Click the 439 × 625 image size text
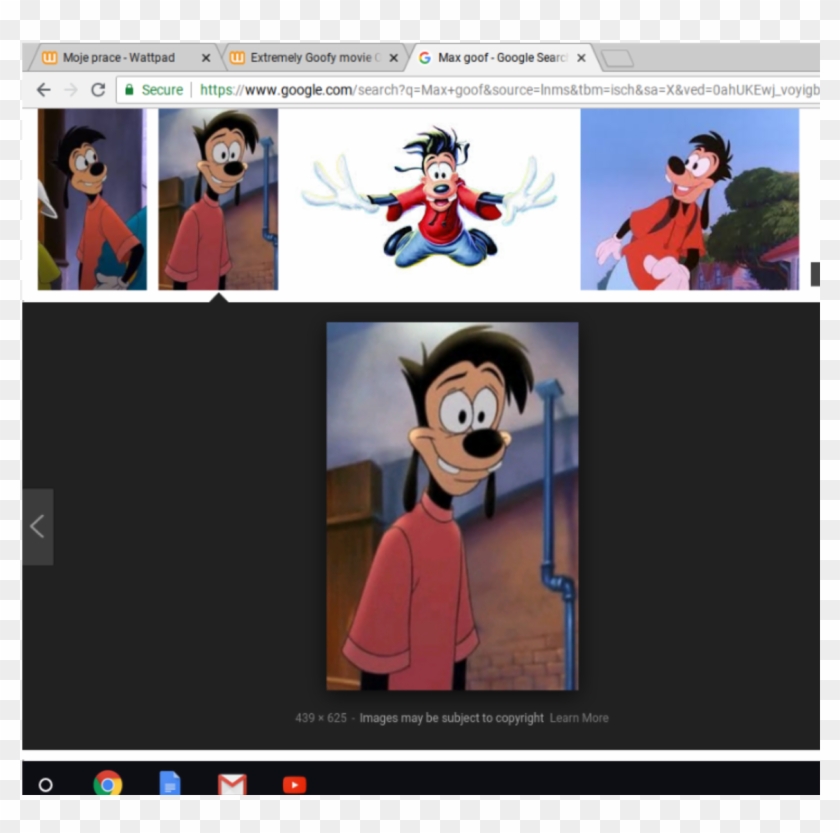Viewport: 840px width, 833px height. (321, 718)
